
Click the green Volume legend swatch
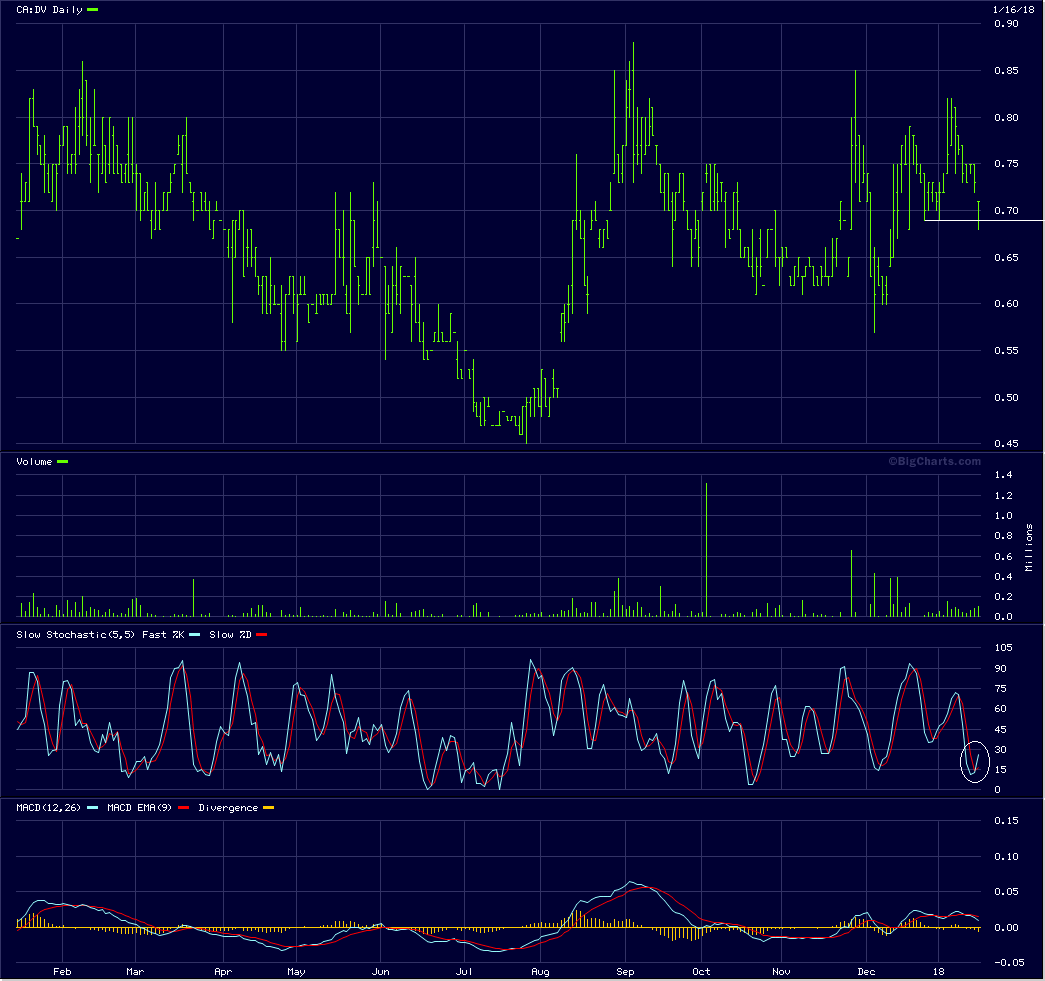point(63,461)
